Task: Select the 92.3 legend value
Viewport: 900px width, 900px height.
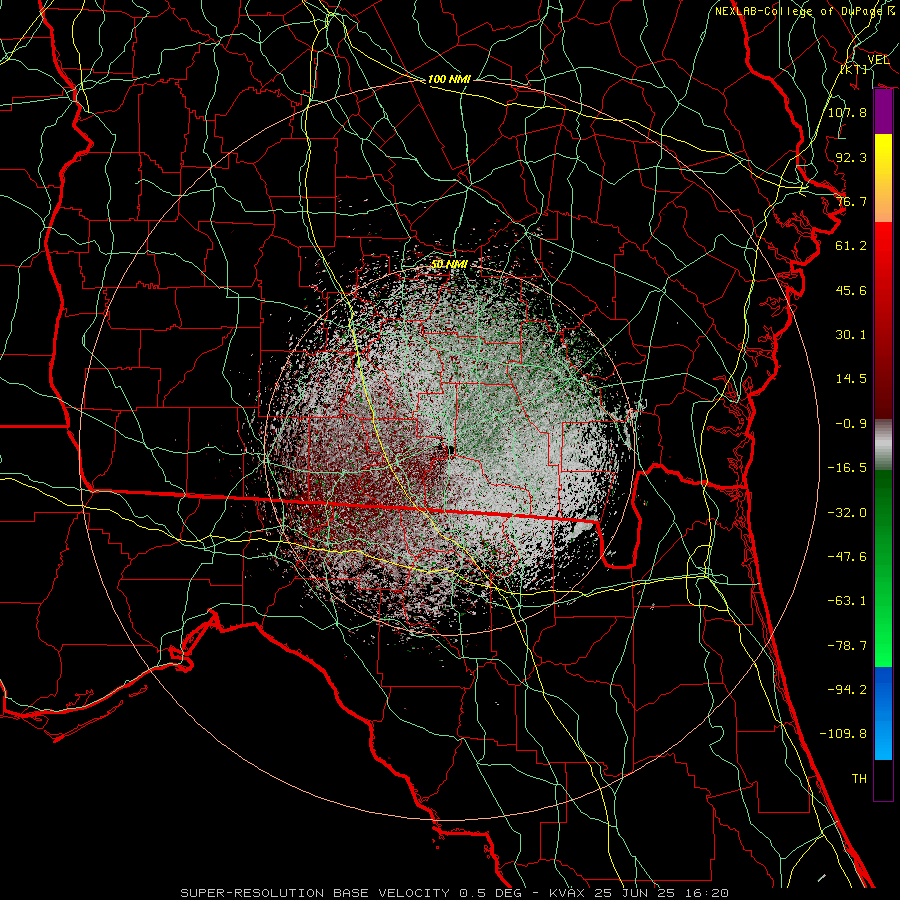Action: click(x=851, y=157)
